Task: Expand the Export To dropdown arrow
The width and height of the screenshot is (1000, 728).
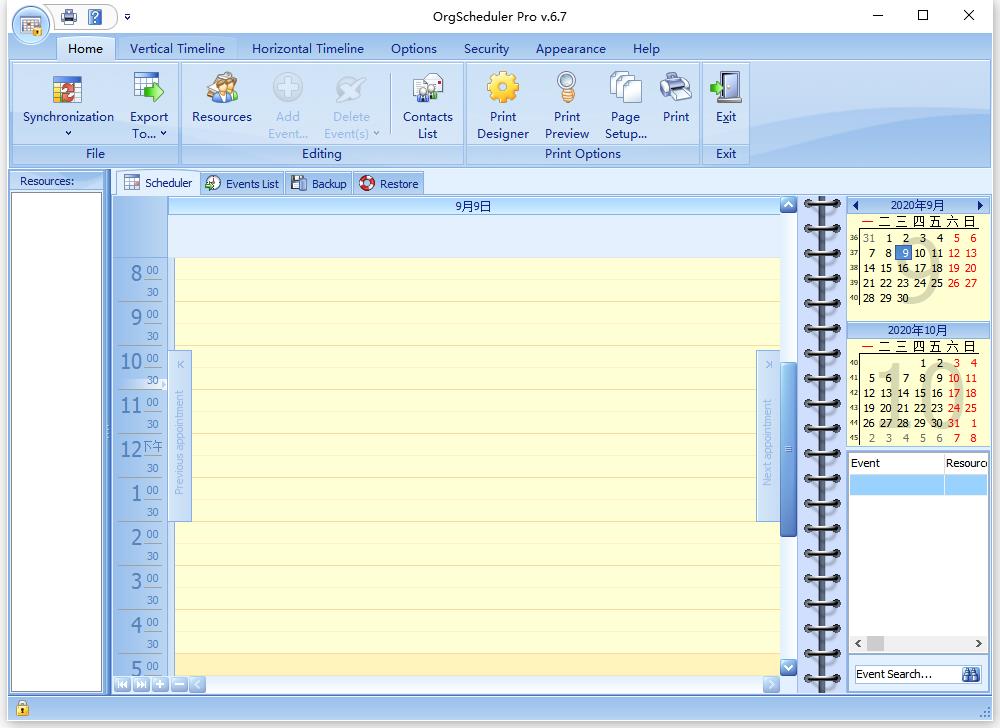Action: coord(163,133)
